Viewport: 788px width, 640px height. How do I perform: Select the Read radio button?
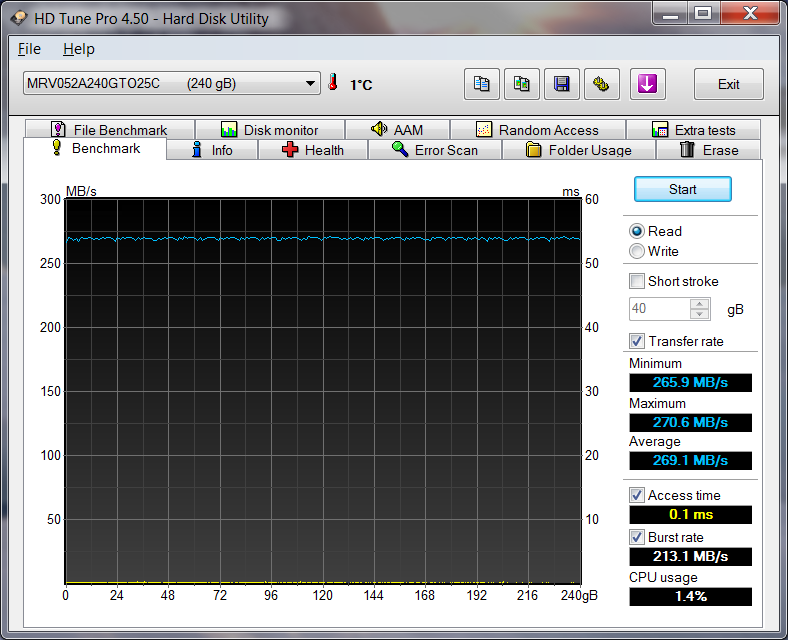point(637,231)
